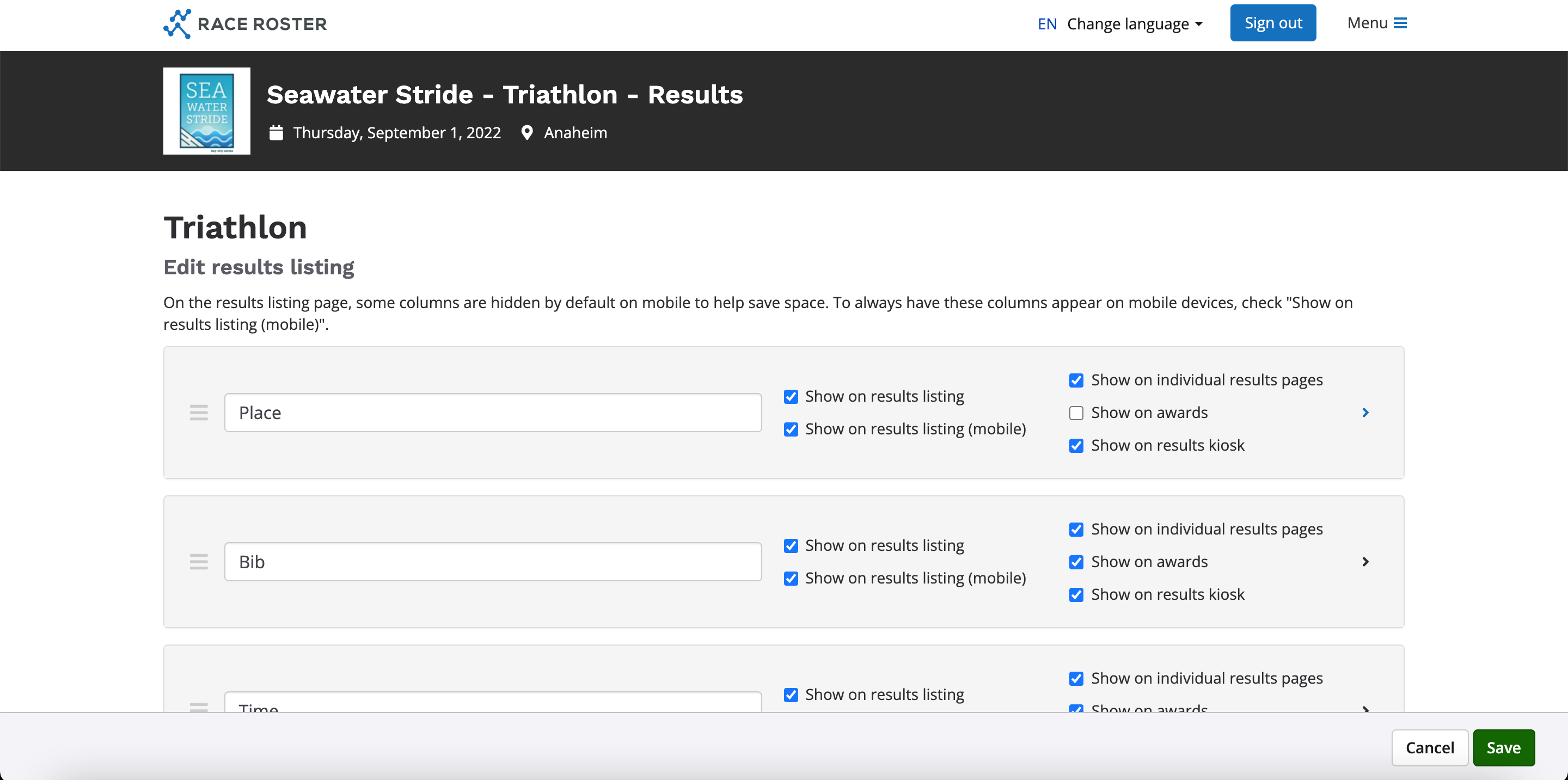Viewport: 1568px width, 780px height.
Task: Click the Sign out button
Action: [x=1273, y=23]
